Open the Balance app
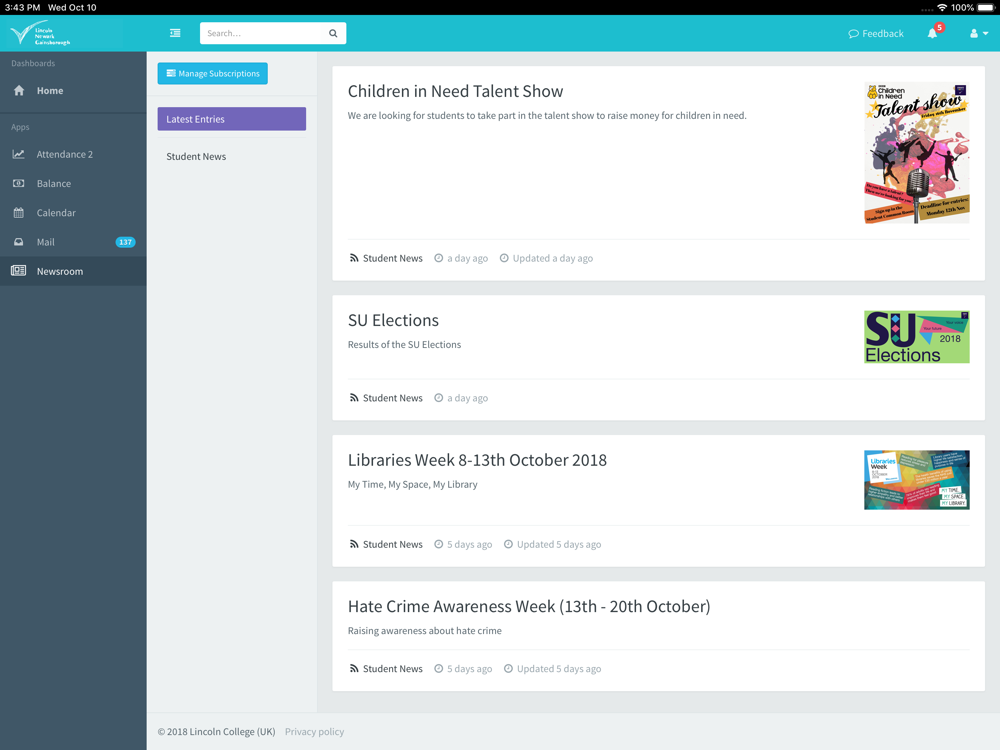Image resolution: width=1000 pixels, height=750 pixels. pyautogui.click(x=73, y=184)
